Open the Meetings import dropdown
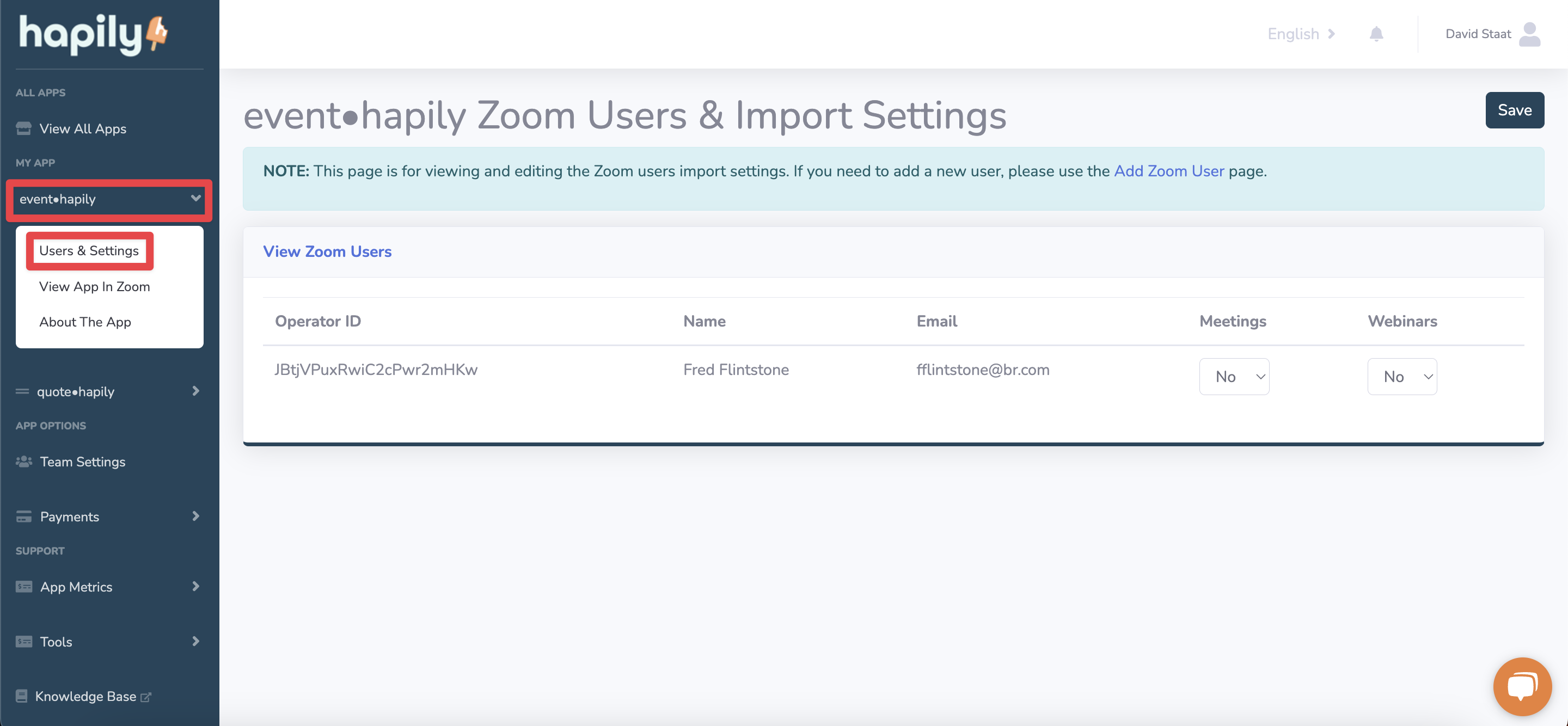 pyautogui.click(x=1234, y=377)
